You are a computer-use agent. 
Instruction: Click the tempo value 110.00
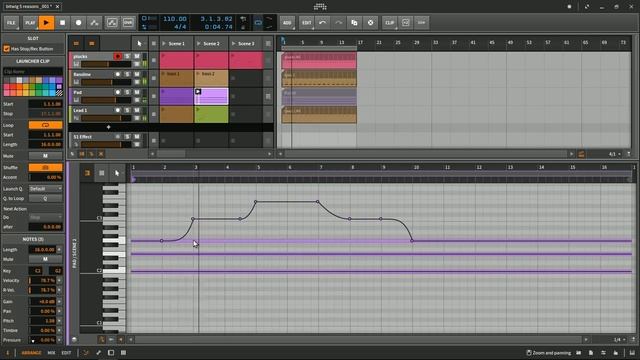[x=175, y=19]
